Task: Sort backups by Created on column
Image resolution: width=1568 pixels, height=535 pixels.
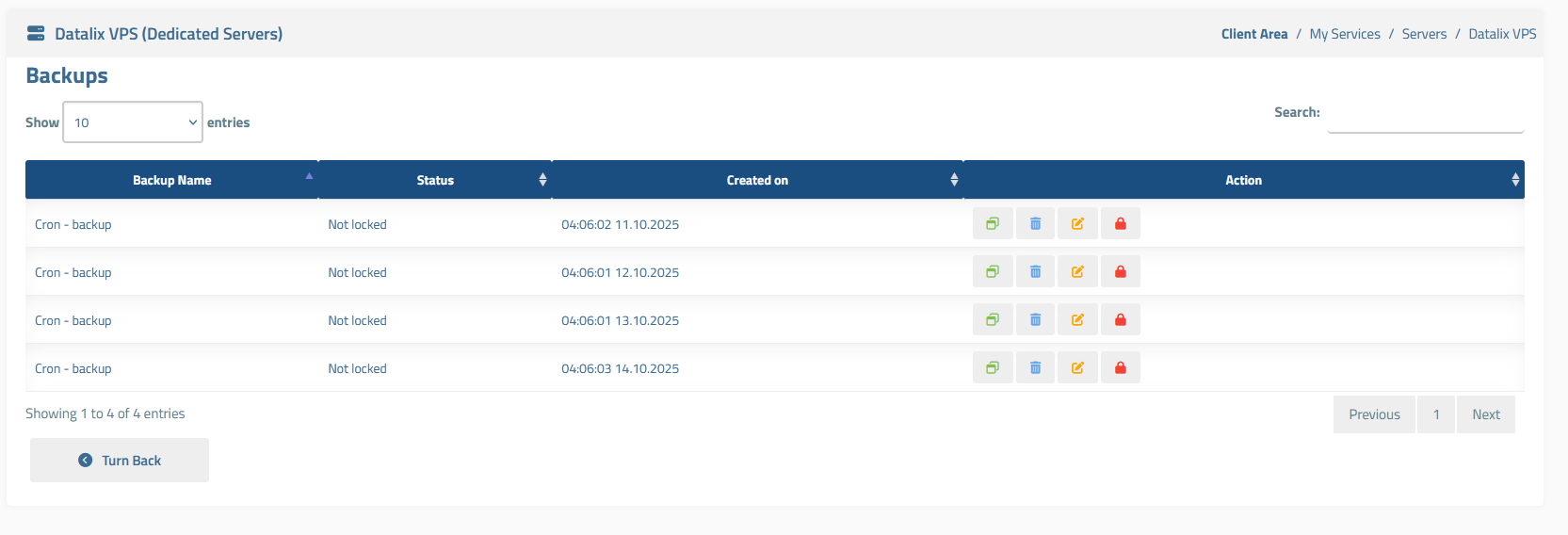Action: [x=757, y=180]
